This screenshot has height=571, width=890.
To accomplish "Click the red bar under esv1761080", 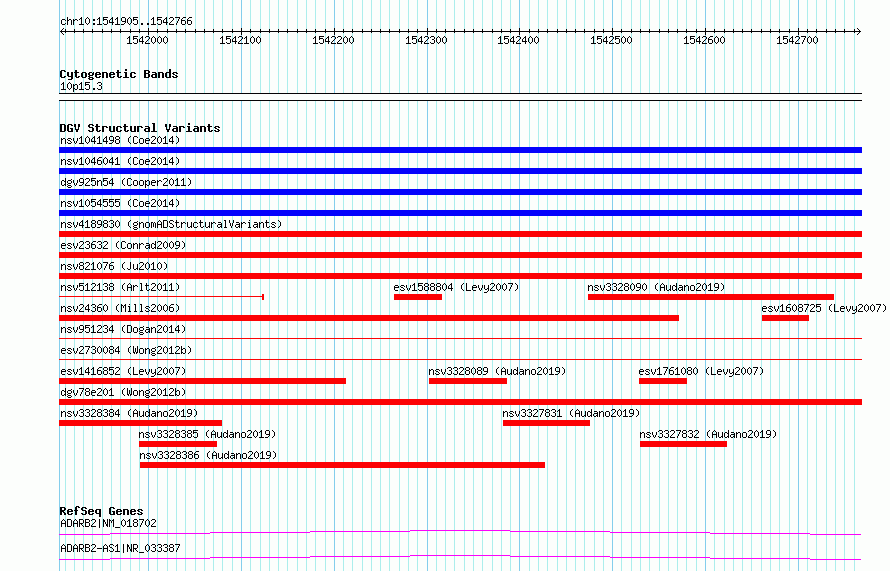I will [x=663, y=381].
